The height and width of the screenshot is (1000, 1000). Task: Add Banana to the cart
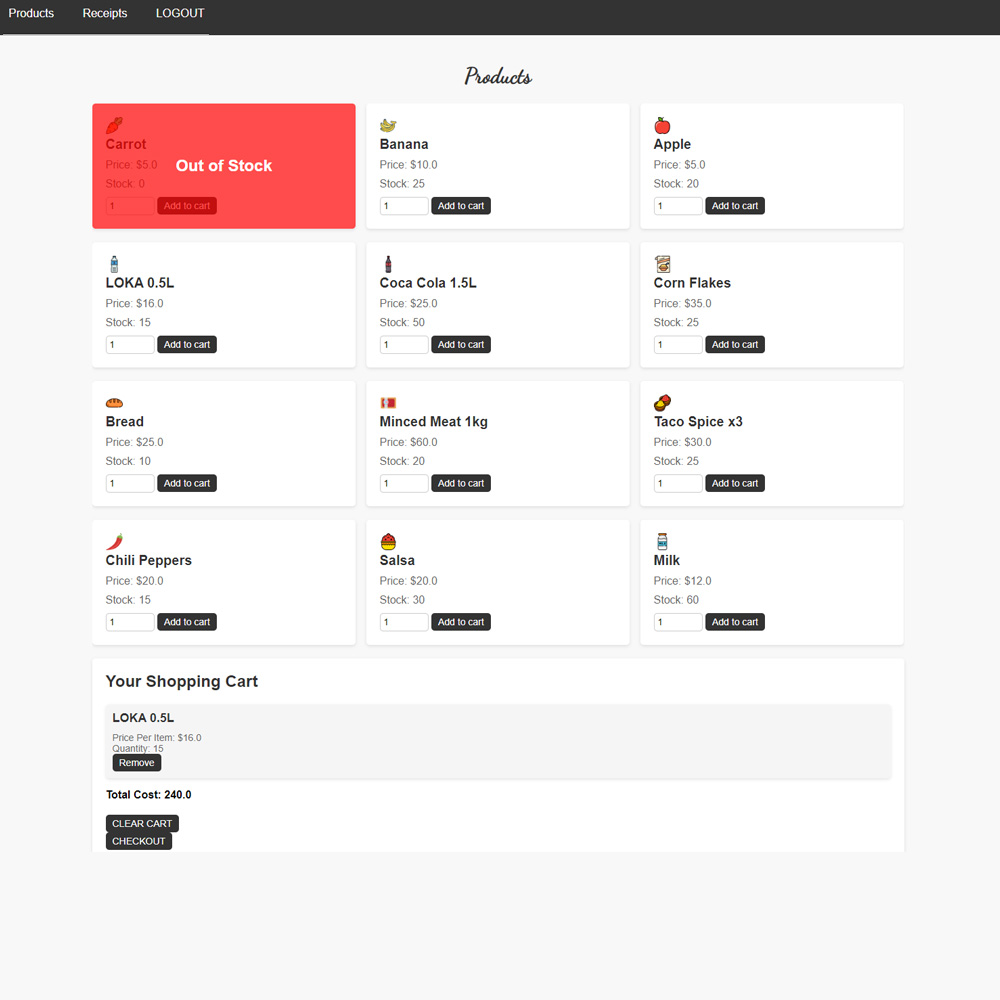(461, 206)
